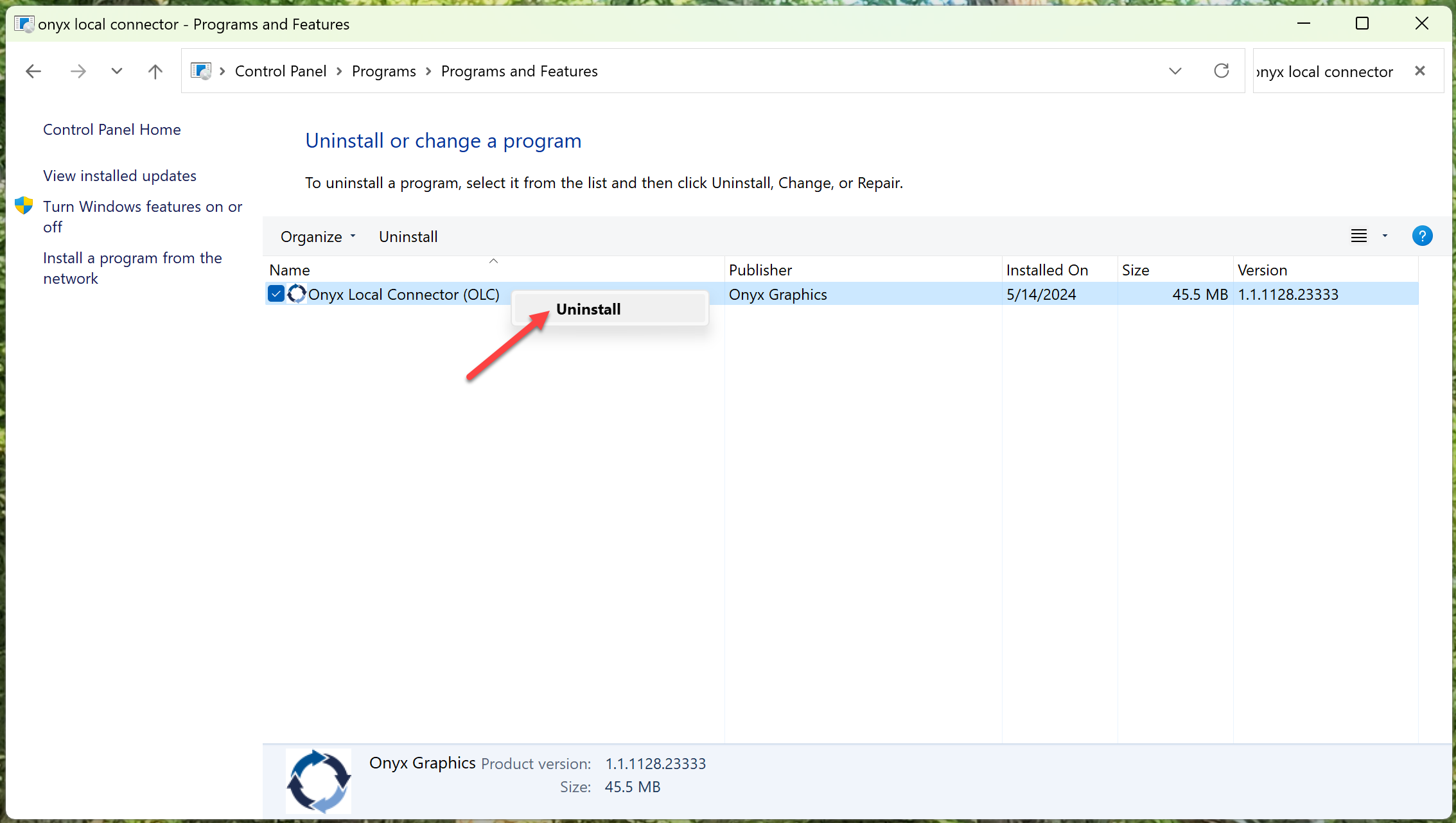The width and height of the screenshot is (1456, 823).
Task: Refresh the Programs and Features list
Action: [1222, 71]
